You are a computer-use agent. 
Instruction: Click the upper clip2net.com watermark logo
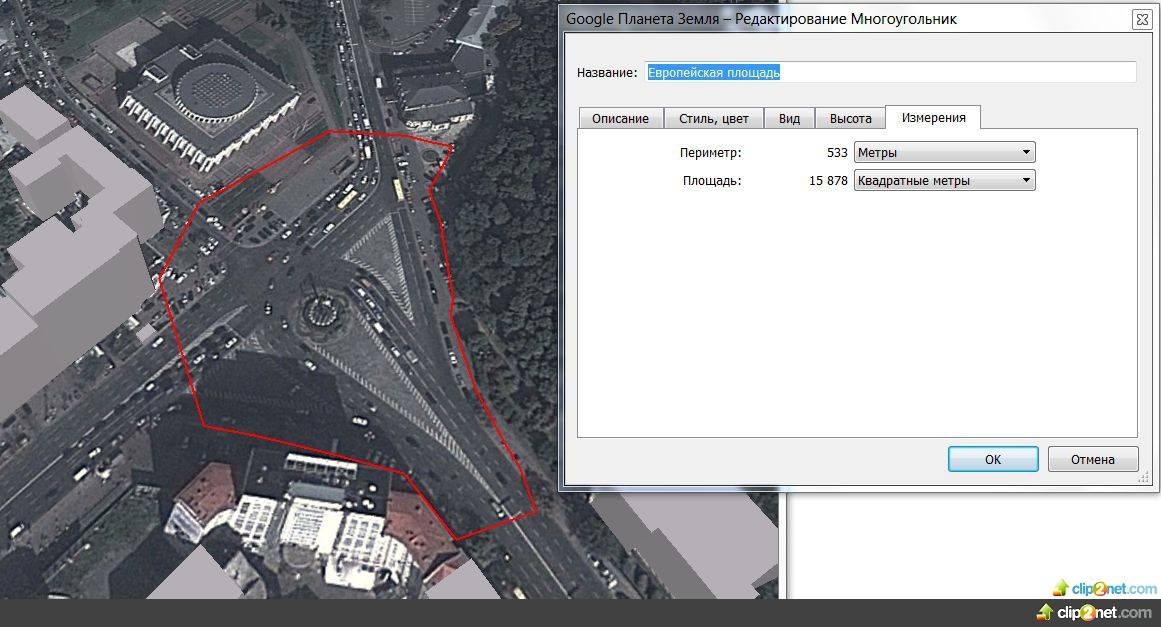coord(1104,589)
